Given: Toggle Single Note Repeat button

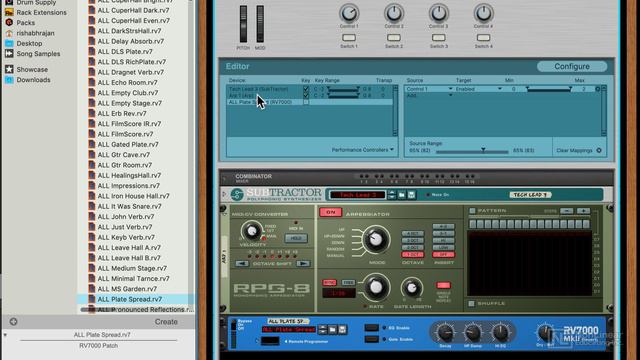Looking at the screenshot, I should coord(443,285).
